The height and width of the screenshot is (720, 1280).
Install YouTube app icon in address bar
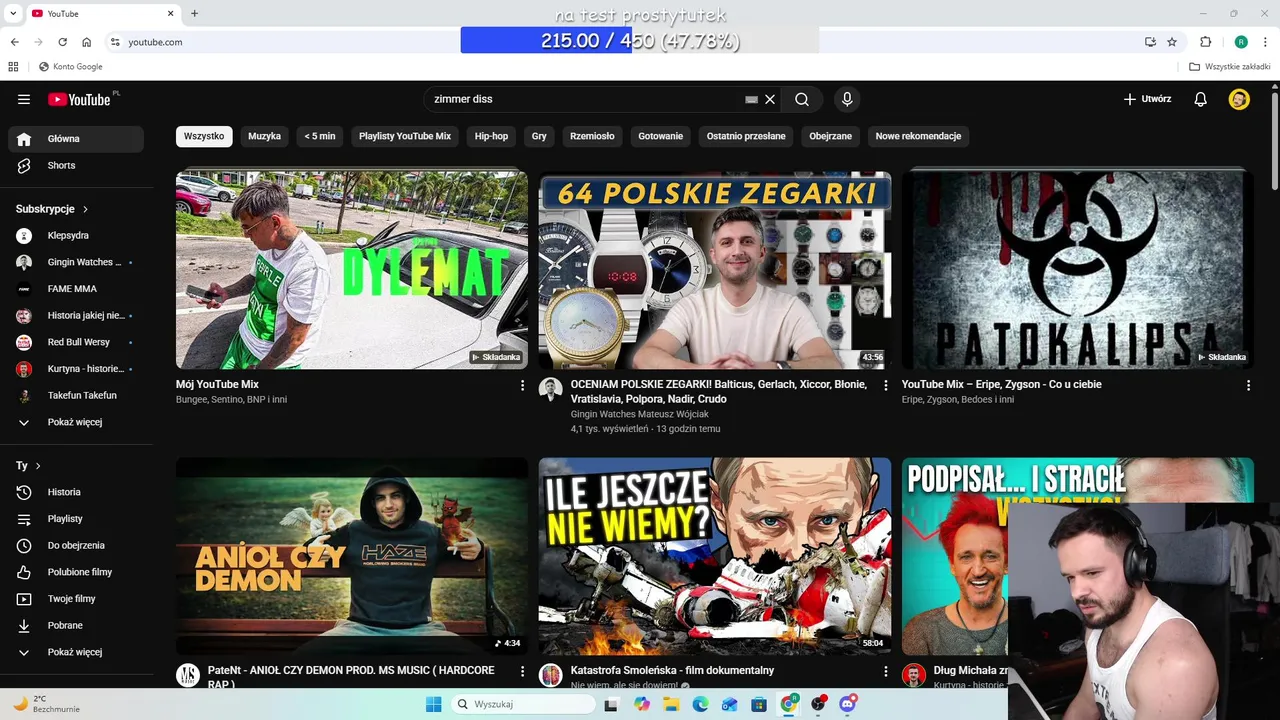click(x=1150, y=42)
